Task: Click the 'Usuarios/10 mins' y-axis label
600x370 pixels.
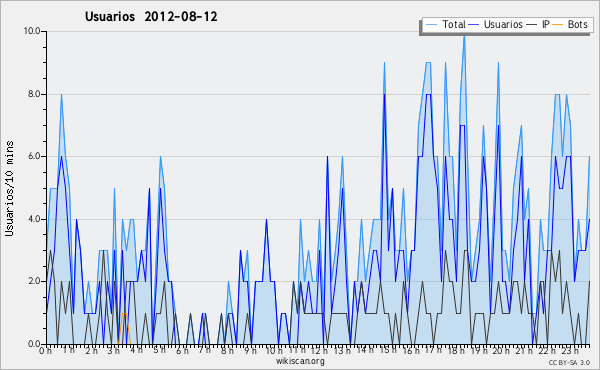Action: [9, 189]
